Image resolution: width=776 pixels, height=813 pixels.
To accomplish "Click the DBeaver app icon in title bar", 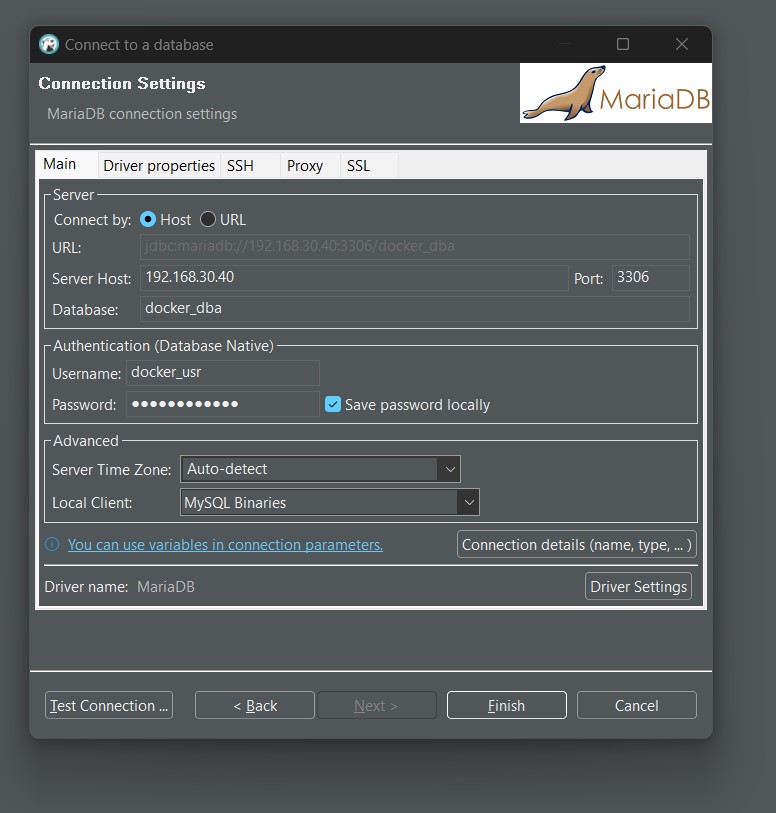I will [x=49, y=45].
